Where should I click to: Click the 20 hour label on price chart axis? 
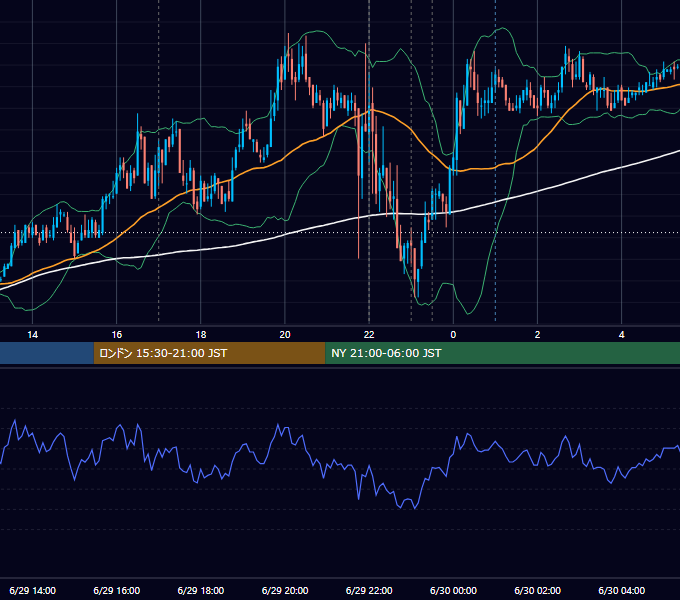(285, 335)
